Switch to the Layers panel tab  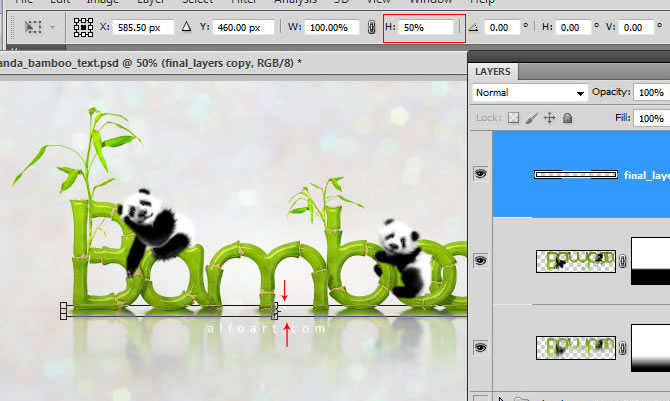pos(492,72)
